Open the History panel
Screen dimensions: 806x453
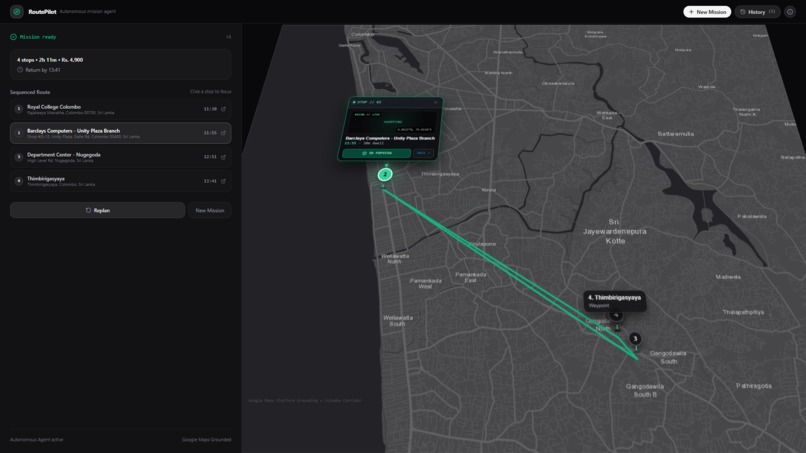(757, 12)
